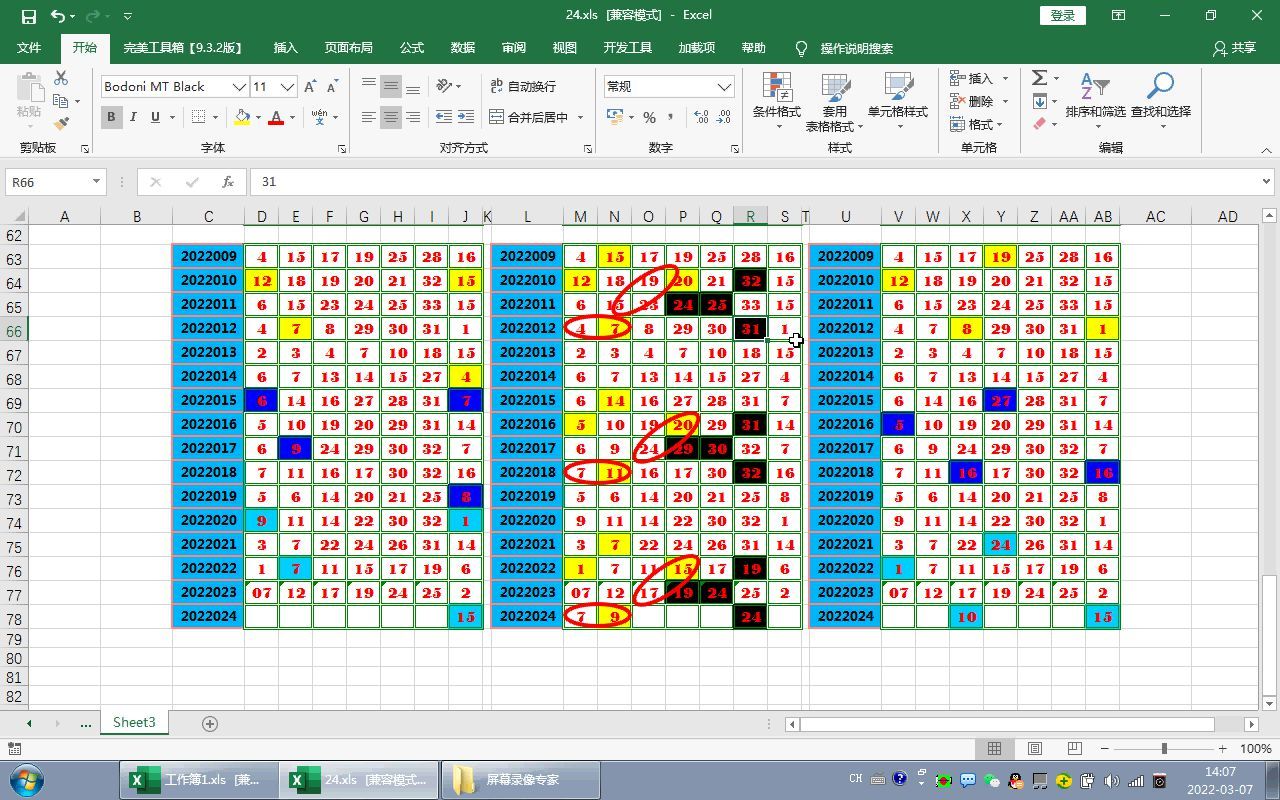Open 屏幕录像专家 from the taskbar
Image resolution: width=1280 pixels, height=800 pixels.
tap(520, 780)
